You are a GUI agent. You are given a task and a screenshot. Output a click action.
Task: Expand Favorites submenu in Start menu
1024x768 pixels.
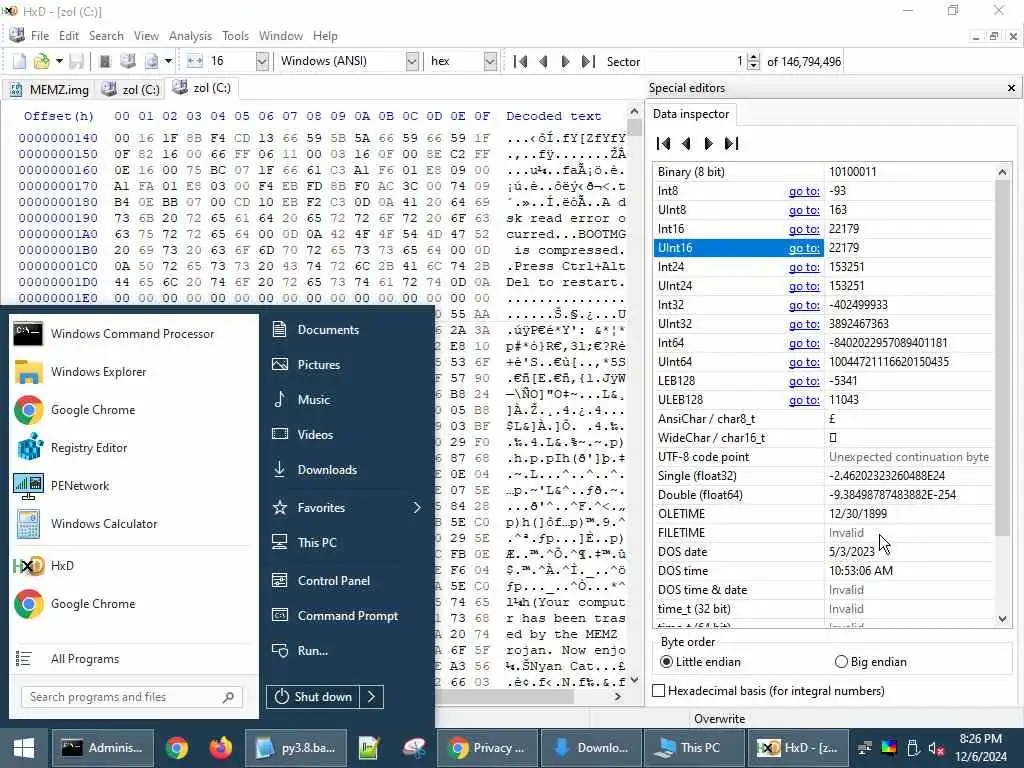coord(417,507)
